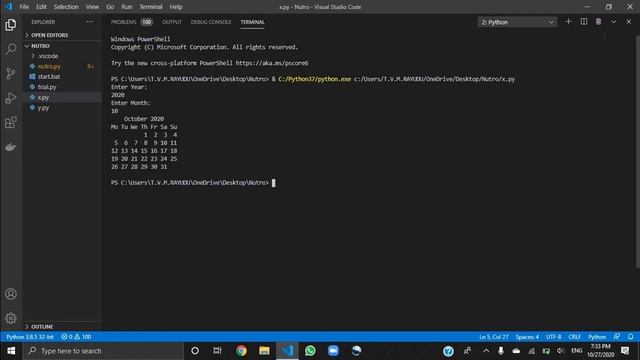Select the TERMINAL tab
Viewport: 640px width, 360px height.
coord(252,22)
